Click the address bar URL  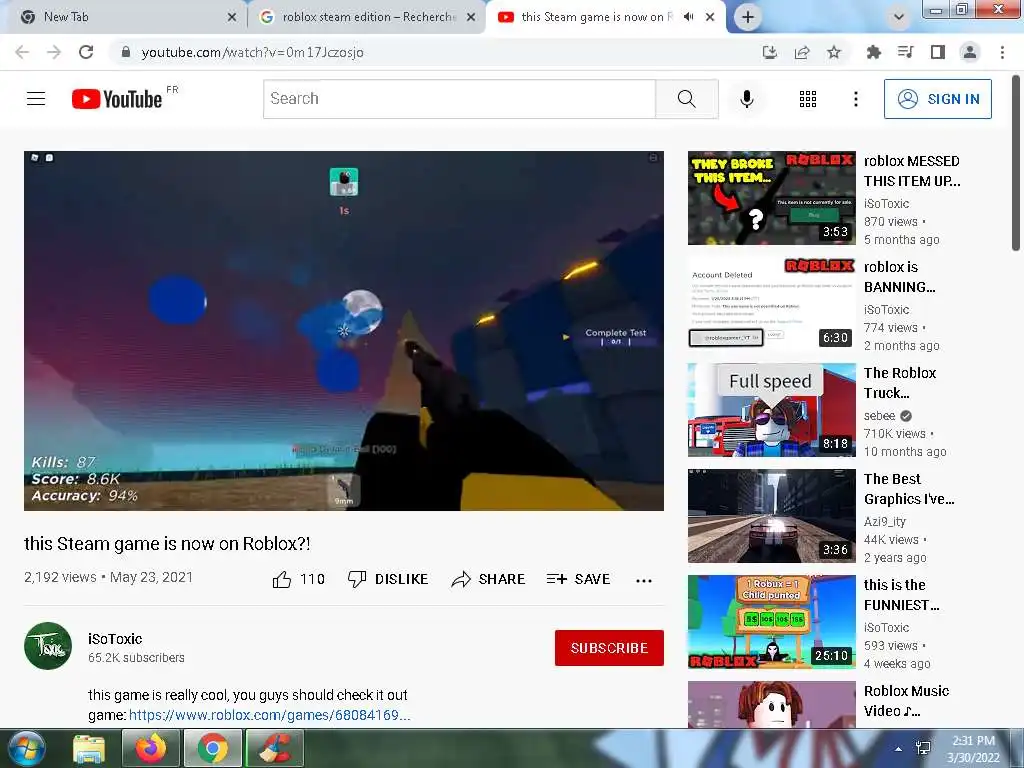point(252,52)
